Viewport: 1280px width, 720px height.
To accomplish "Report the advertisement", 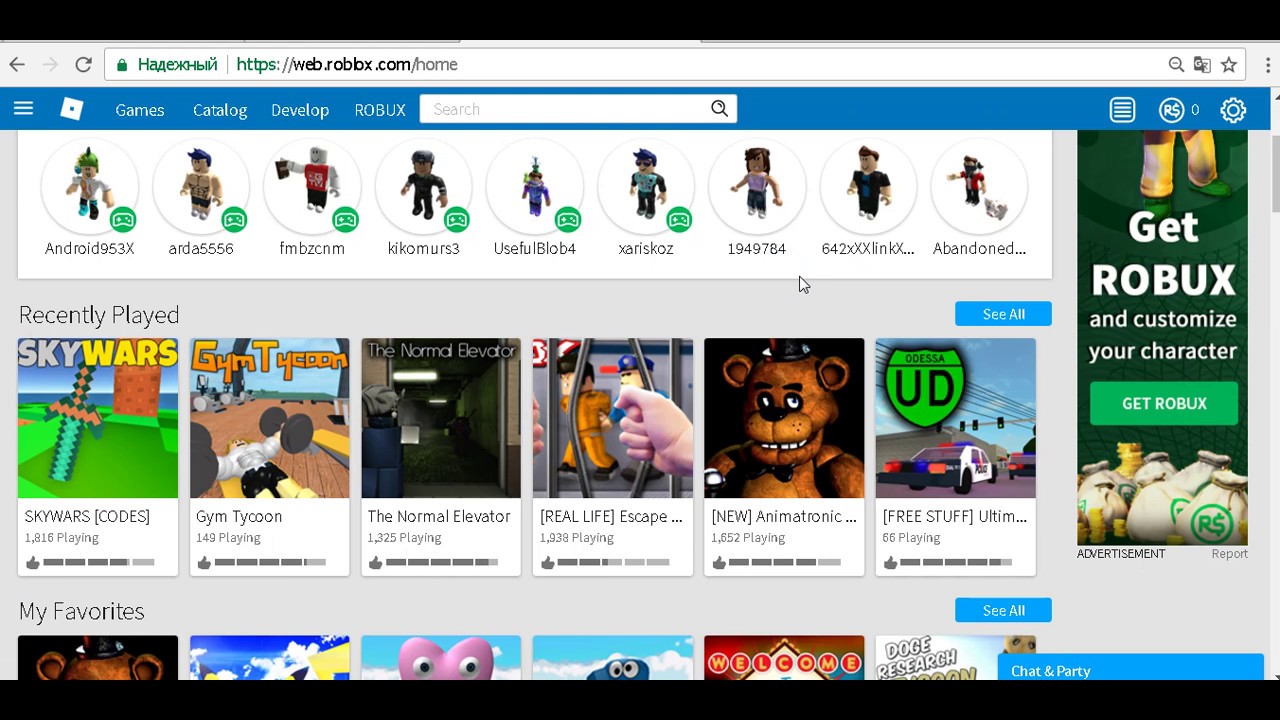I will point(1229,554).
